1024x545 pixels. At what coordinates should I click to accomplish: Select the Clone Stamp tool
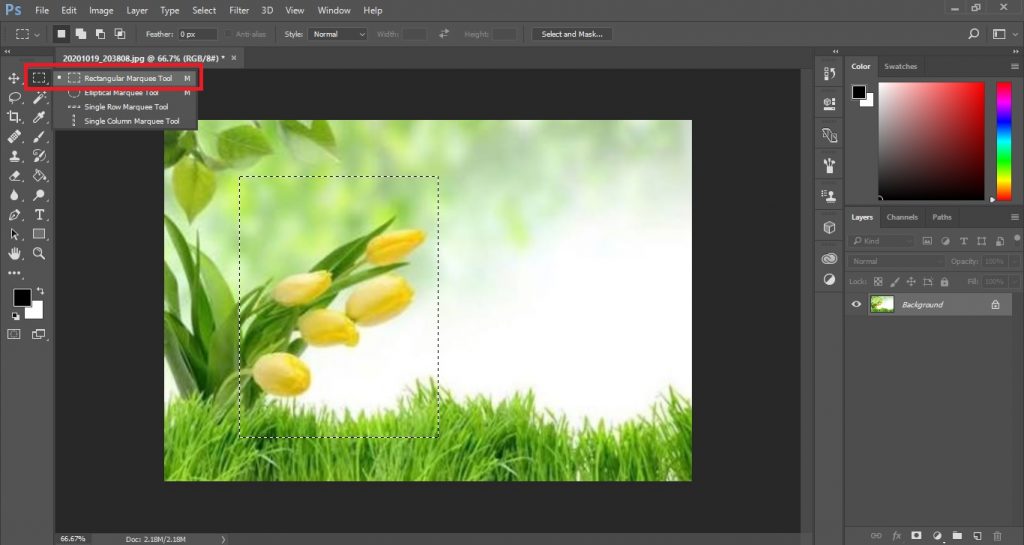(x=14, y=157)
